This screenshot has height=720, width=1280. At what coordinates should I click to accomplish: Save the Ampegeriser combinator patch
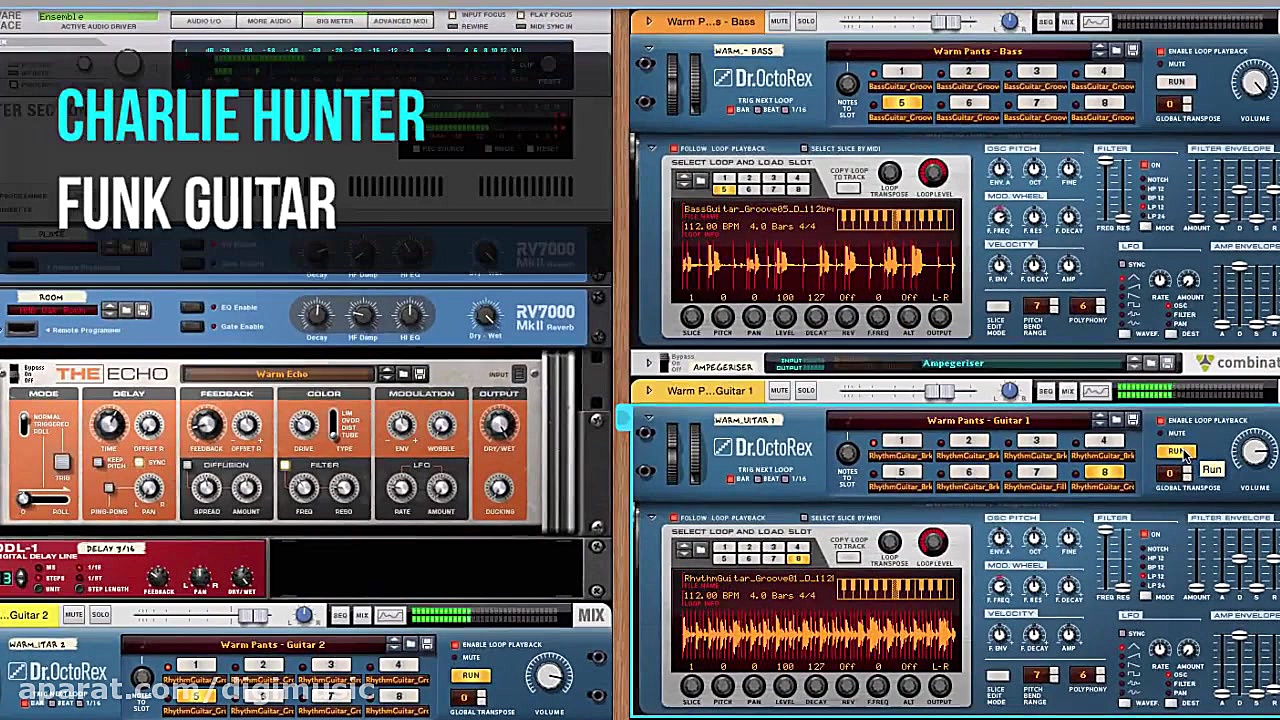click(x=1168, y=363)
